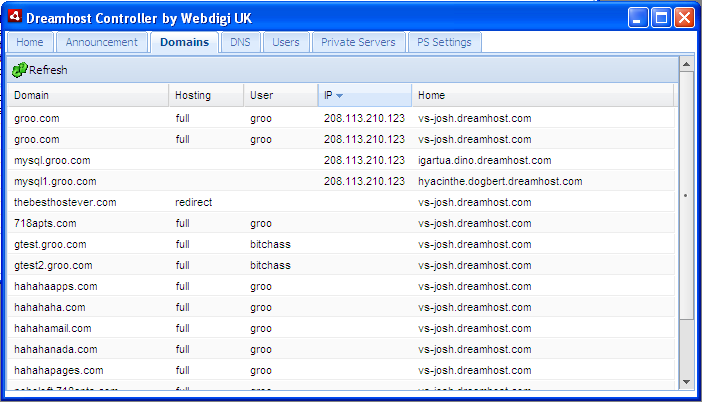Screen dimensions: 702x402
Task: Select the hahahaha.com domain
Action: 50,308
